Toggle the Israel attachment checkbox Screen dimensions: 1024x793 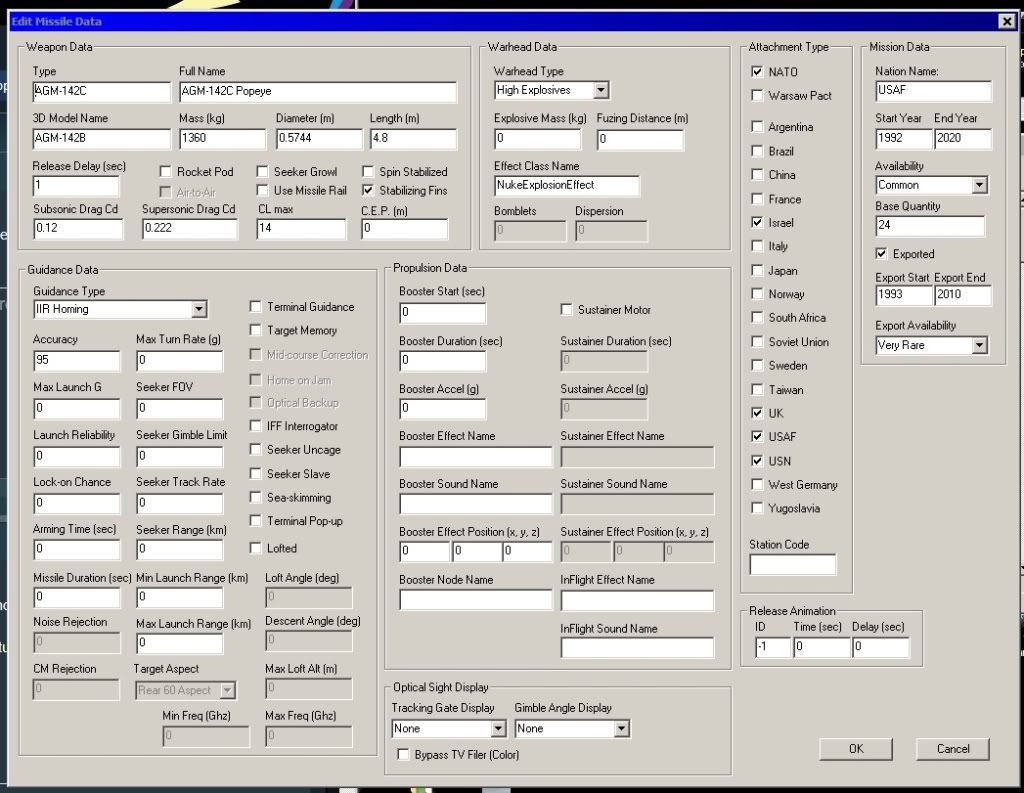[x=757, y=222]
